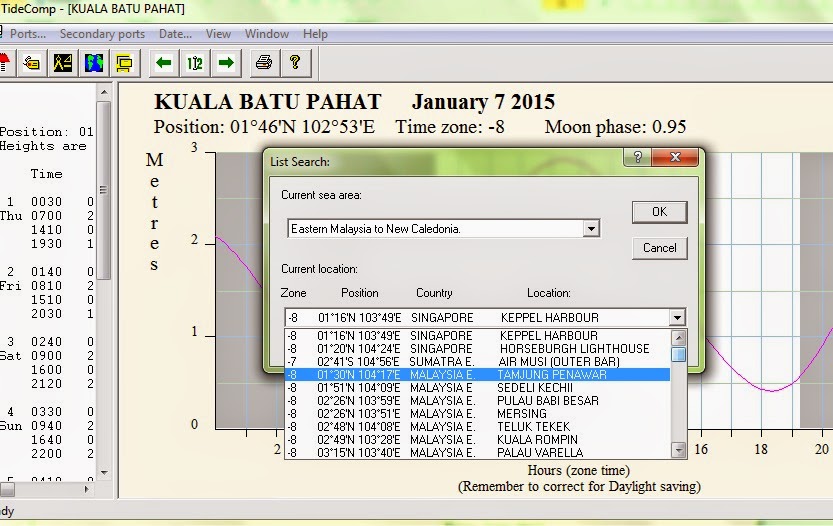Go to next day with green right arrow
The height and width of the screenshot is (526, 833).
[x=226, y=63]
